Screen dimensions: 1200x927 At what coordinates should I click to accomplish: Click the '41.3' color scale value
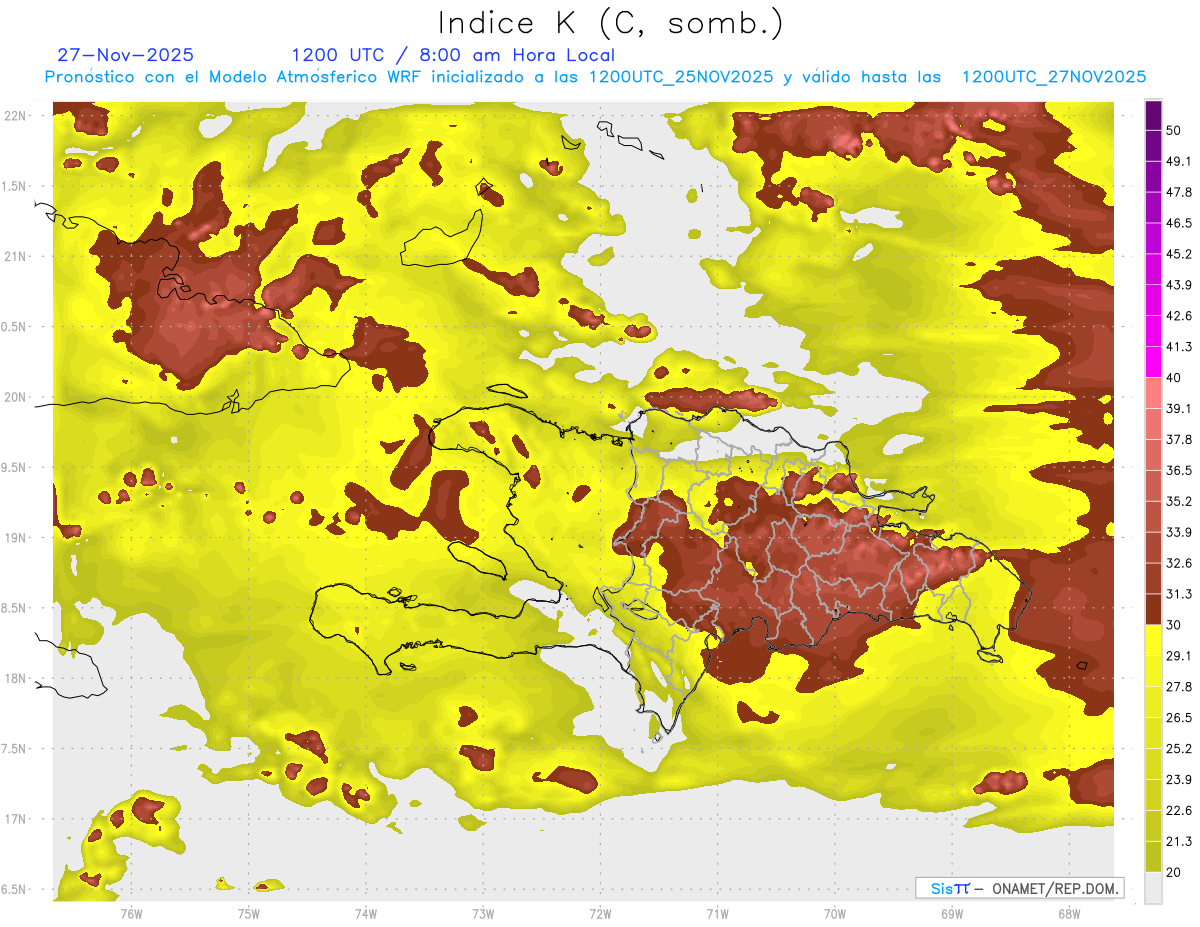point(1179,348)
